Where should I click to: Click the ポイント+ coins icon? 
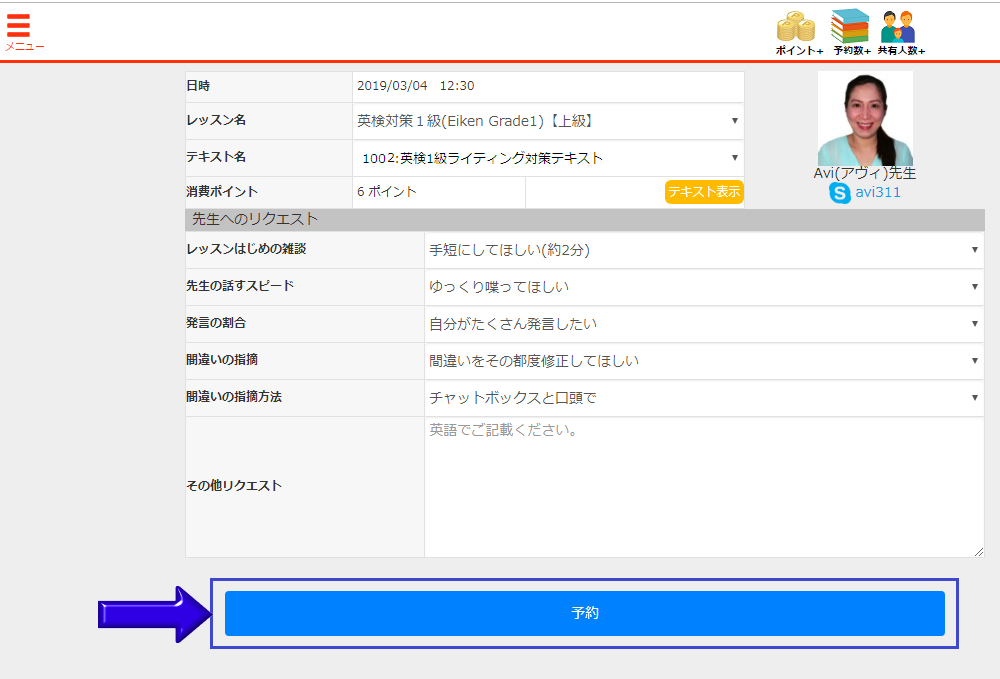tap(796, 28)
